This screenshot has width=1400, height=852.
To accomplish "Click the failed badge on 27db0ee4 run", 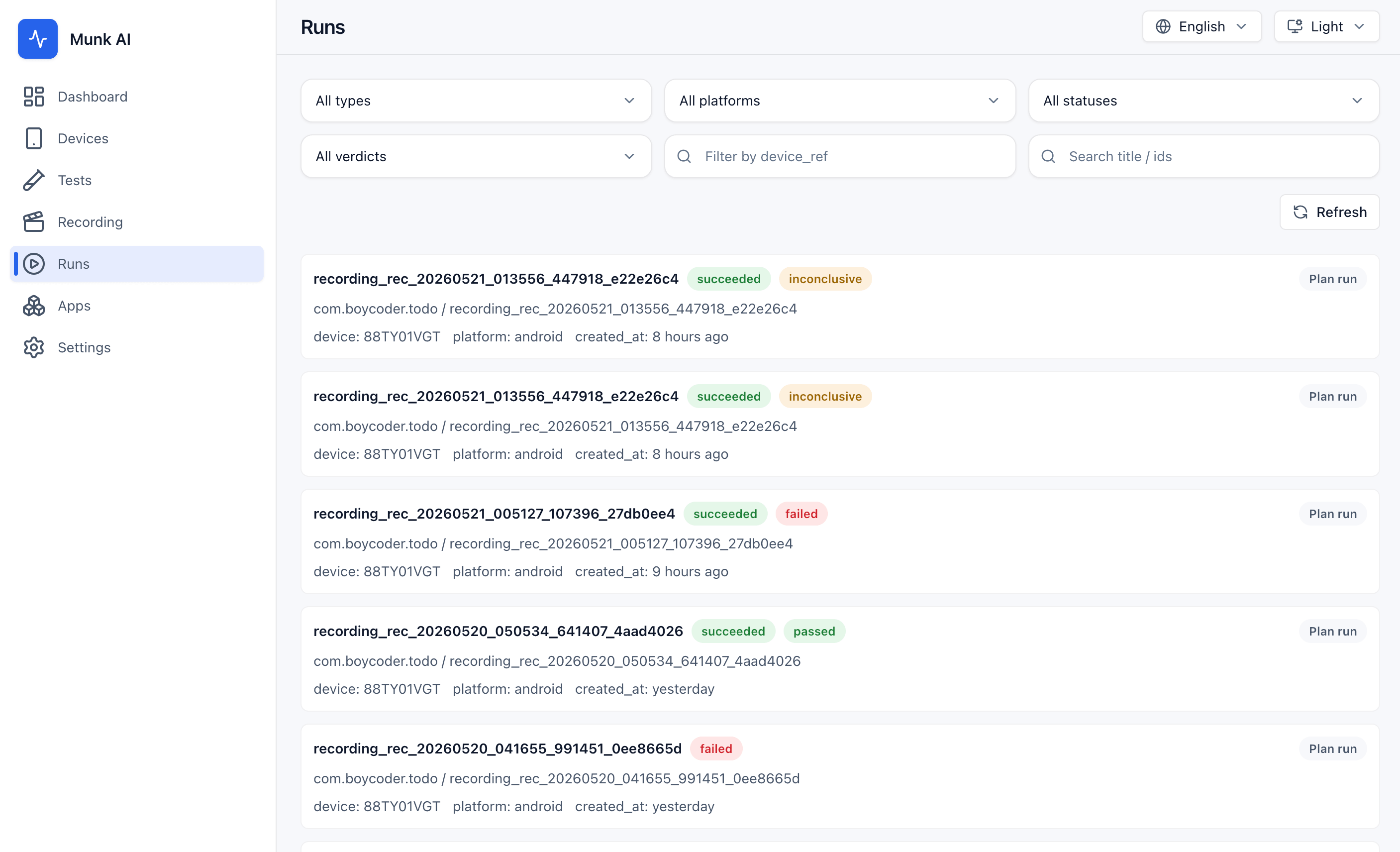I will (801, 514).
